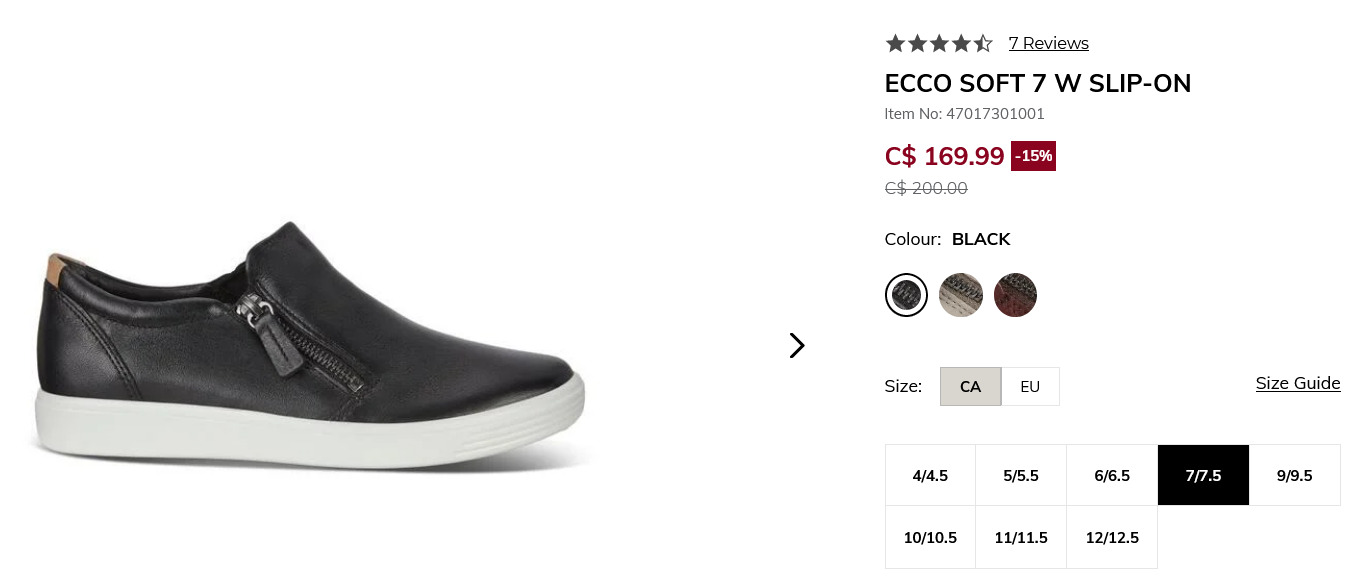Open the 7 Reviews link

click(1048, 43)
